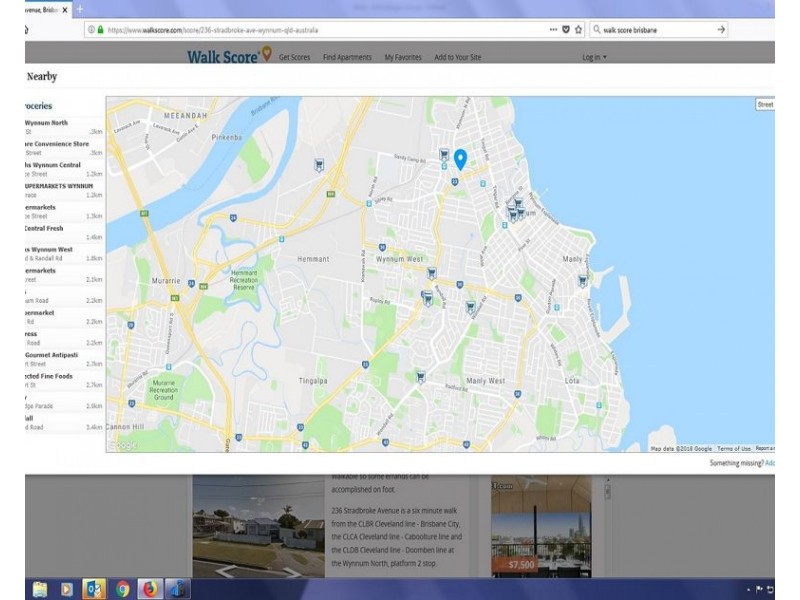Click the grocery cart marker above Manly West

[470, 307]
